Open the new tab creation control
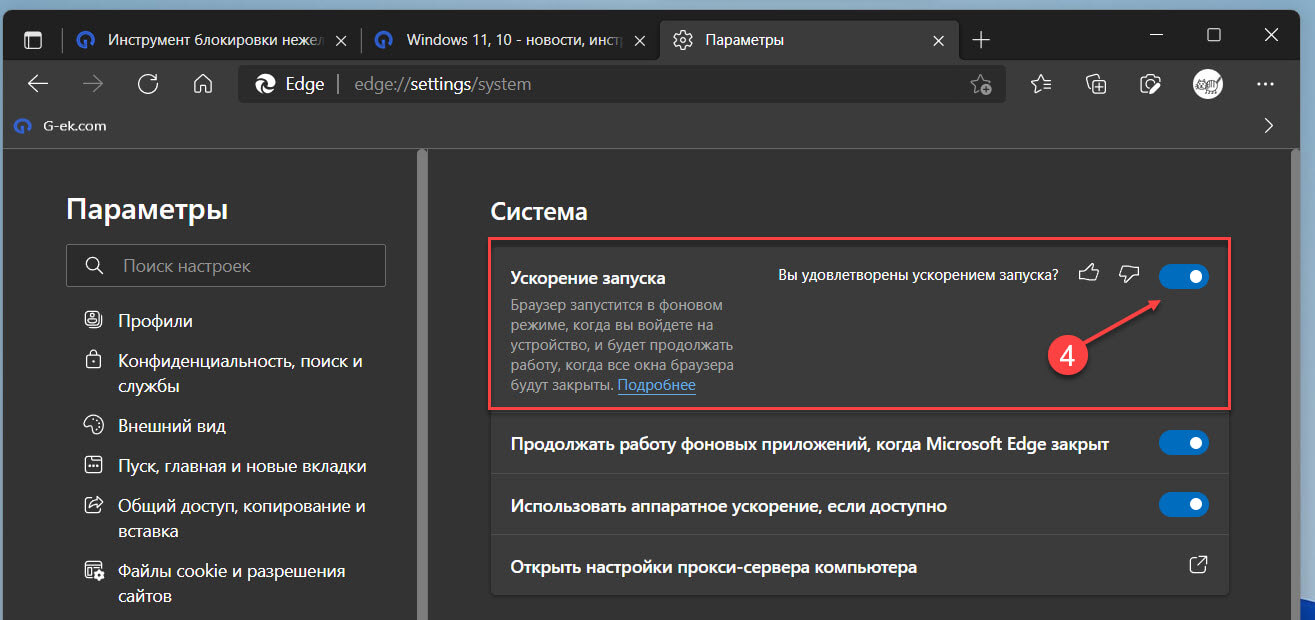1315x620 pixels. click(x=981, y=40)
